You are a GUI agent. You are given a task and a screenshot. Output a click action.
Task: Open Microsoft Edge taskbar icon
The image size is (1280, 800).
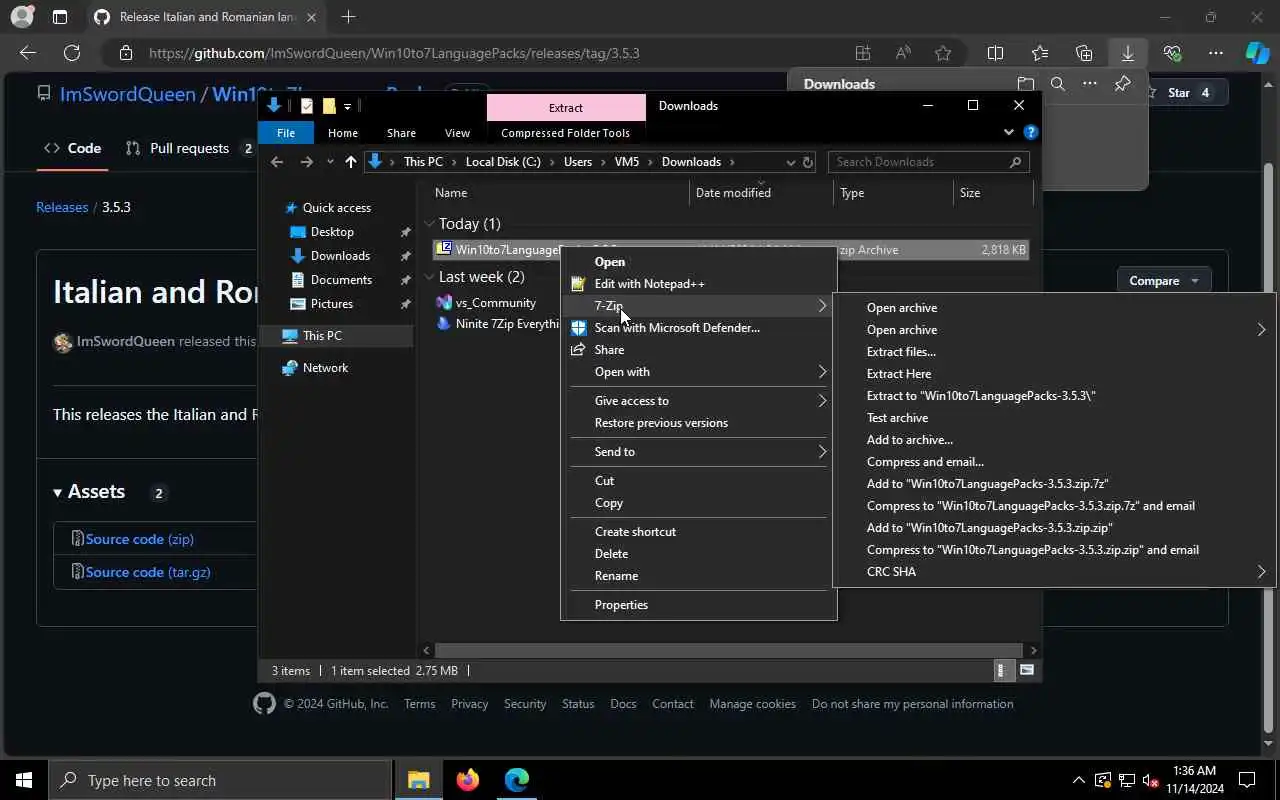(x=516, y=780)
